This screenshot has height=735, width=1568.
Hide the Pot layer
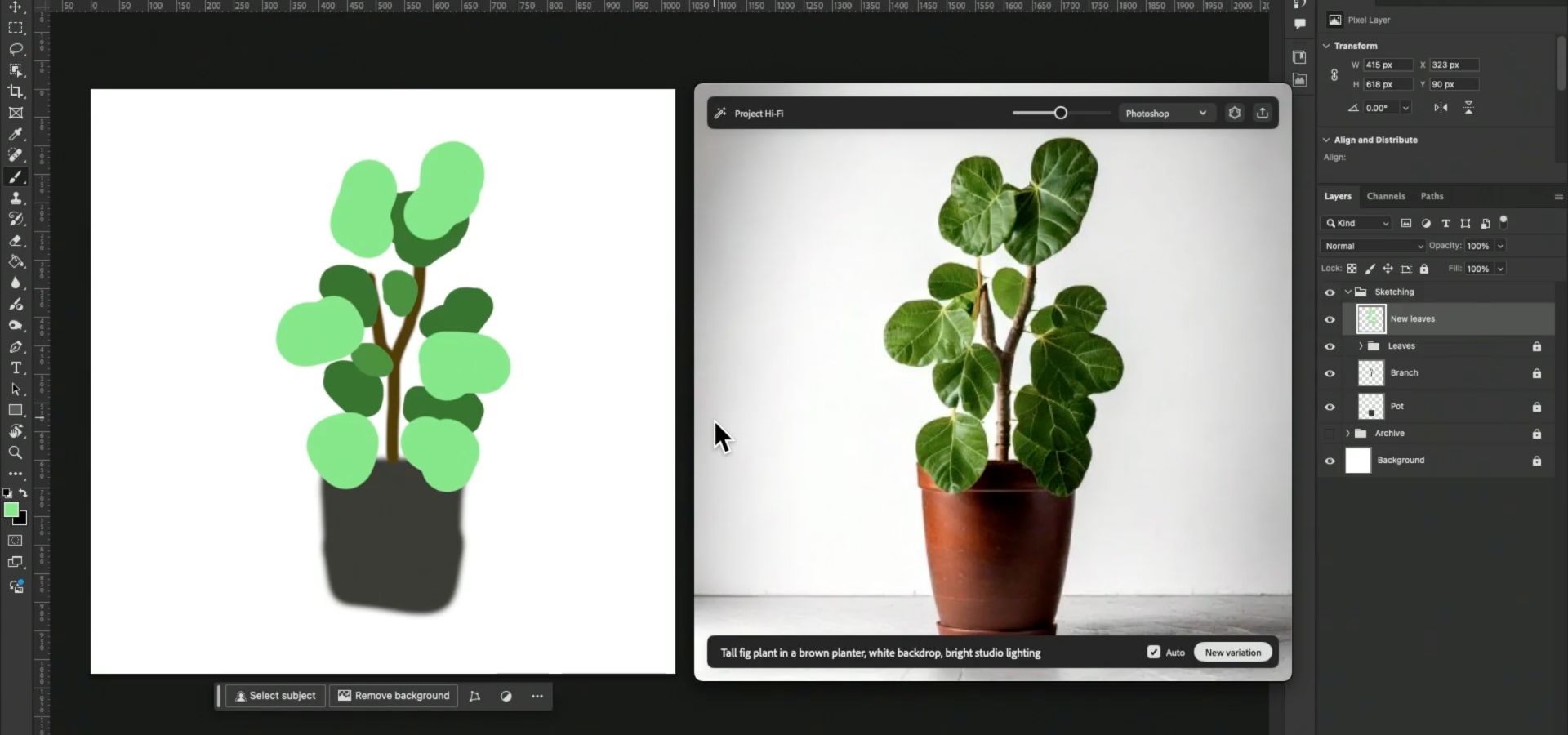tap(1330, 407)
